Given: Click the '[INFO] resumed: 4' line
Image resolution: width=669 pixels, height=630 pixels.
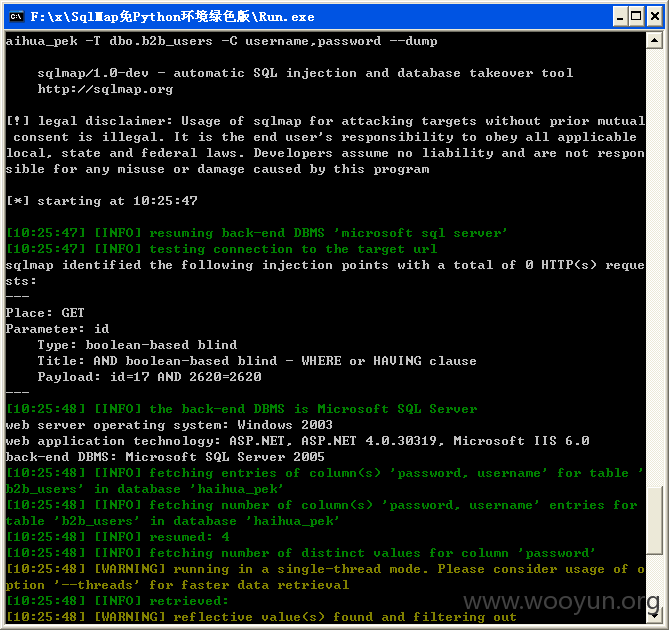Looking at the screenshot, I should pos(118,537).
